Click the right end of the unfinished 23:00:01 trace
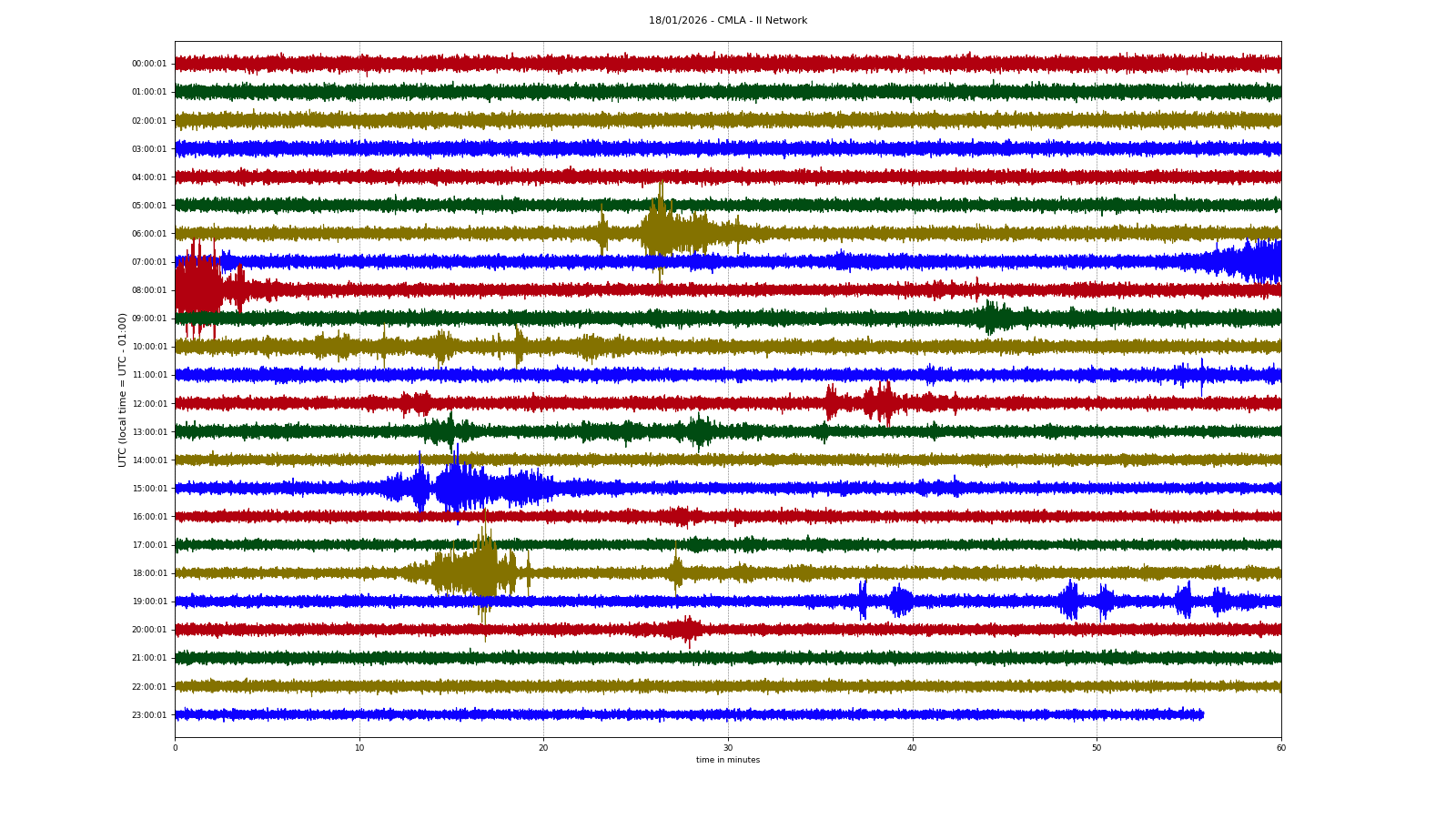Viewport: 1456px width, 819px height. click(x=1201, y=714)
